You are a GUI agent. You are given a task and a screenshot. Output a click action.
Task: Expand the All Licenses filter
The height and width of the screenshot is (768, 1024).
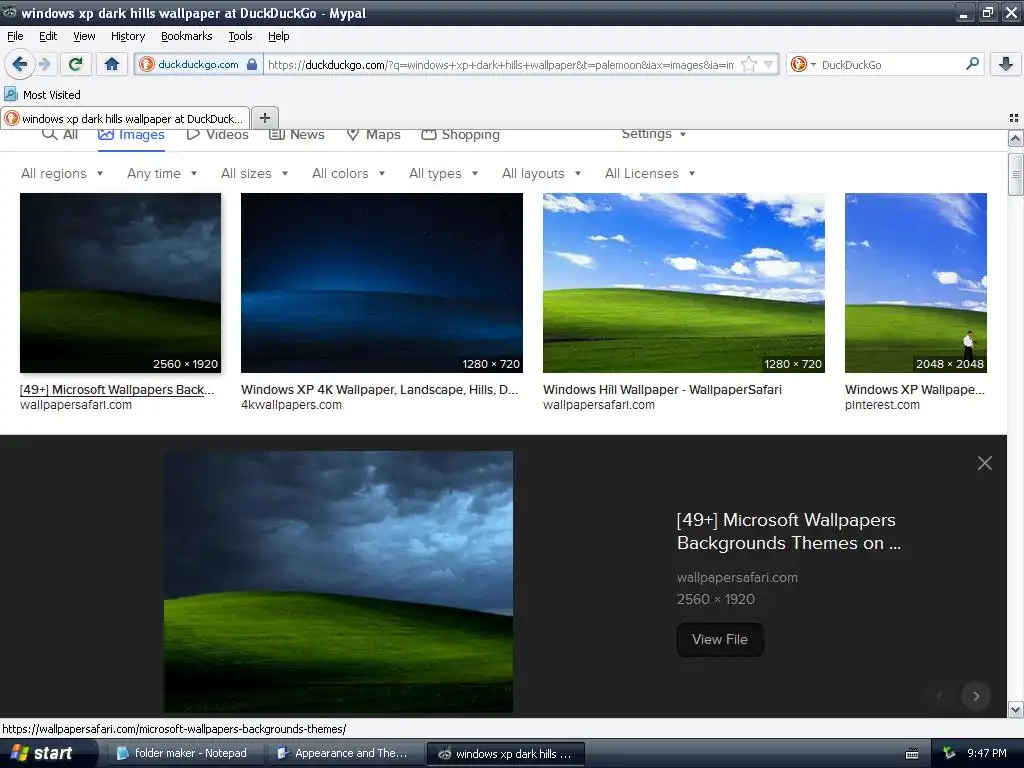click(x=650, y=173)
